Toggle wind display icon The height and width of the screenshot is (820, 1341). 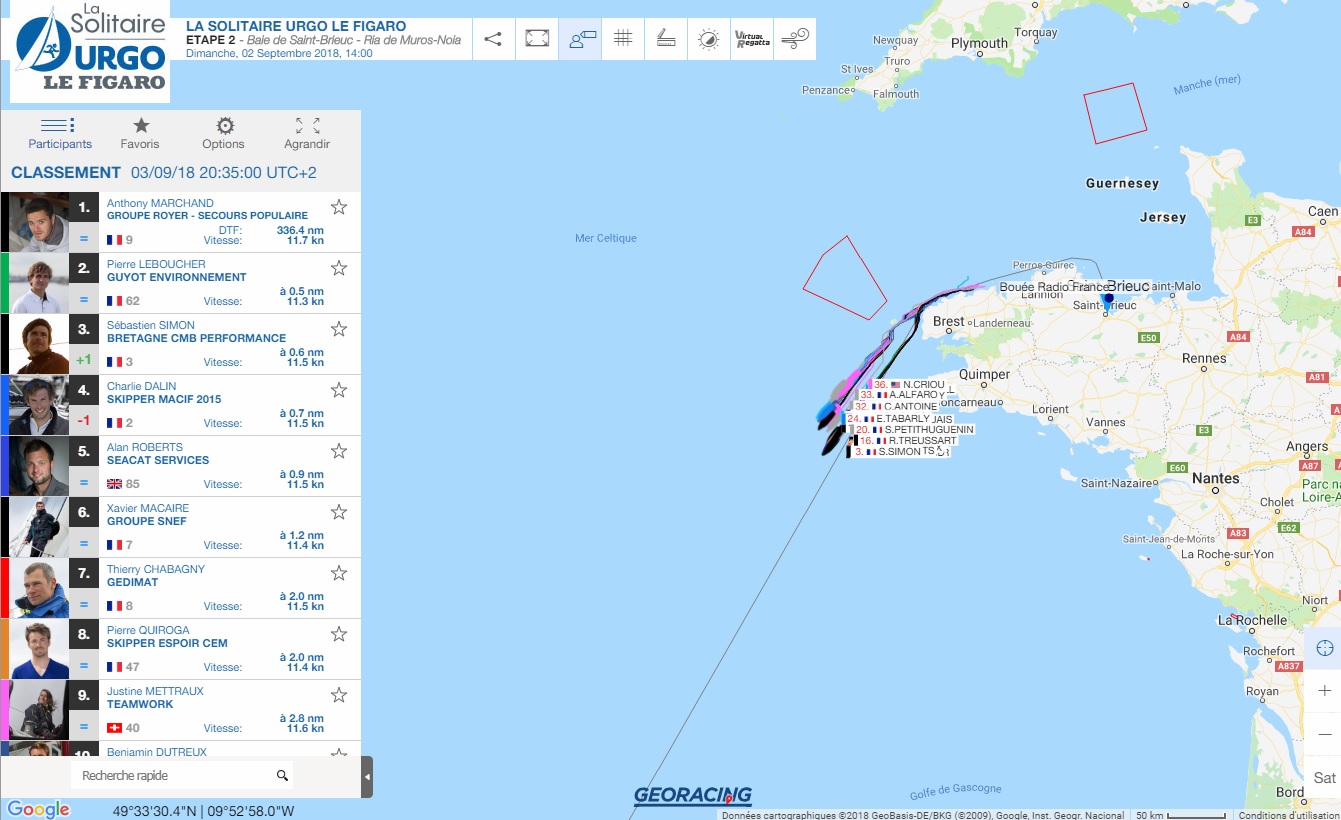[x=795, y=39]
